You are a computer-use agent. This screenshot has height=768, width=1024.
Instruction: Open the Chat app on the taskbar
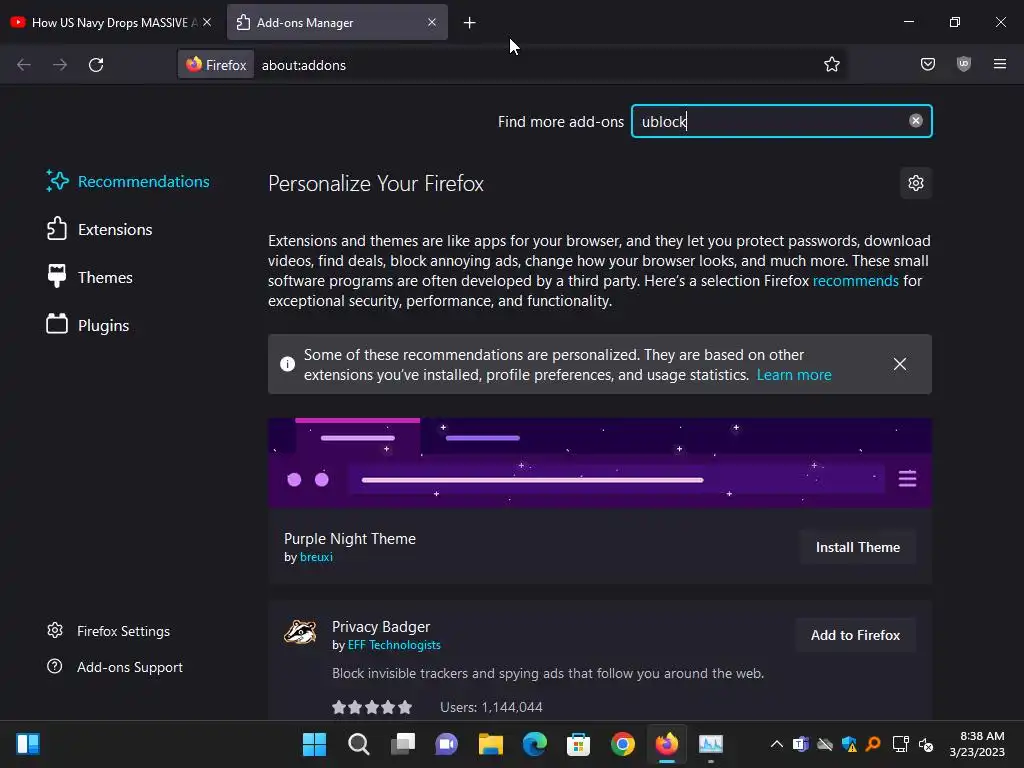447,744
